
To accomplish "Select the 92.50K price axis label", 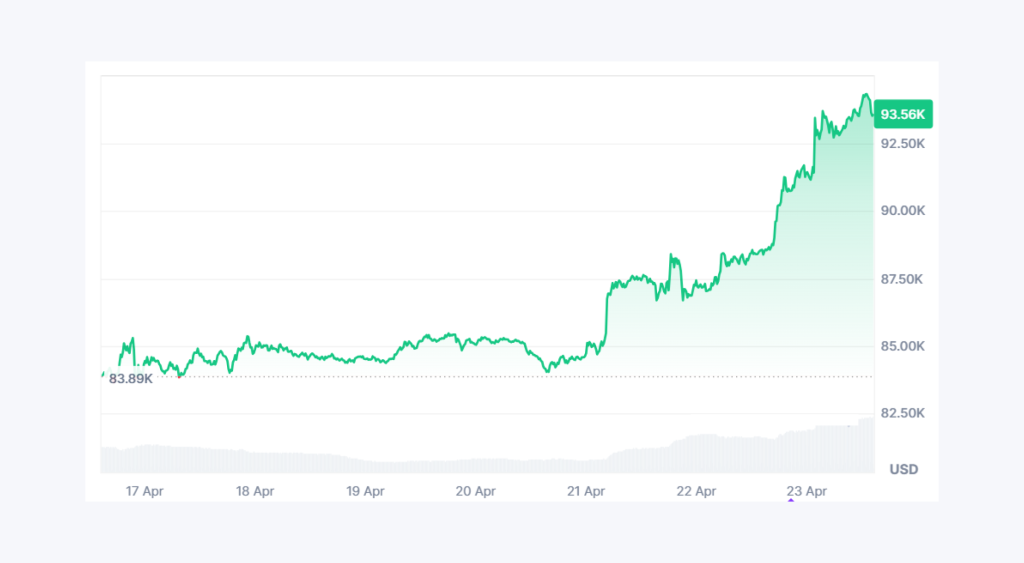I will tap(903, 144).
